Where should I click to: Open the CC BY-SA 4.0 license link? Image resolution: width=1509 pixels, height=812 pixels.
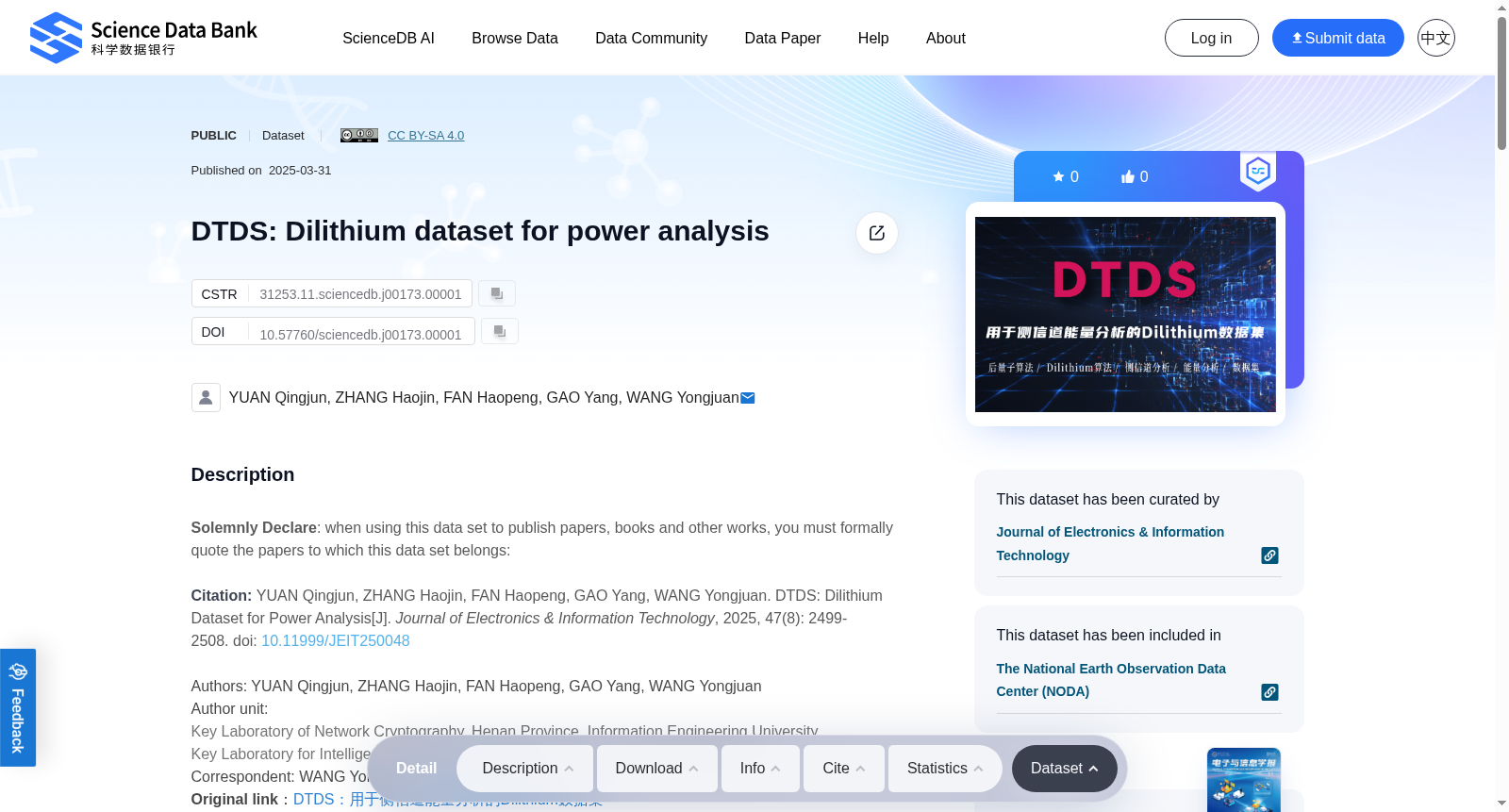[x=425, y=135]
